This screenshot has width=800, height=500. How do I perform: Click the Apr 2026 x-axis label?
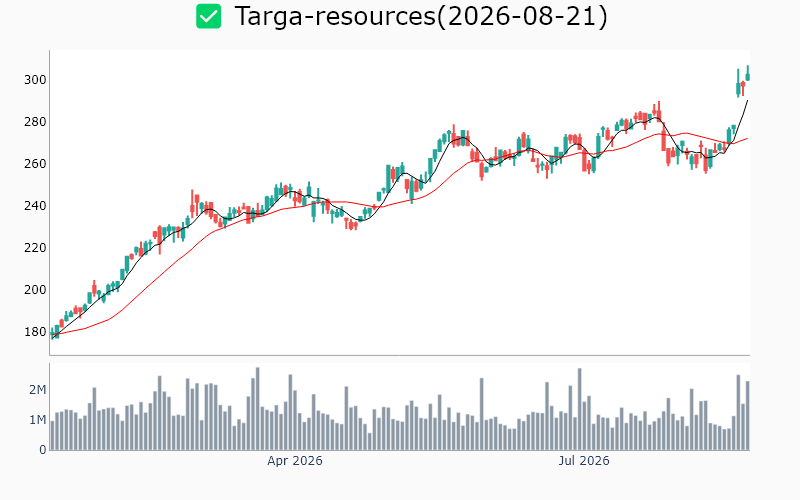tap(294, 461)
